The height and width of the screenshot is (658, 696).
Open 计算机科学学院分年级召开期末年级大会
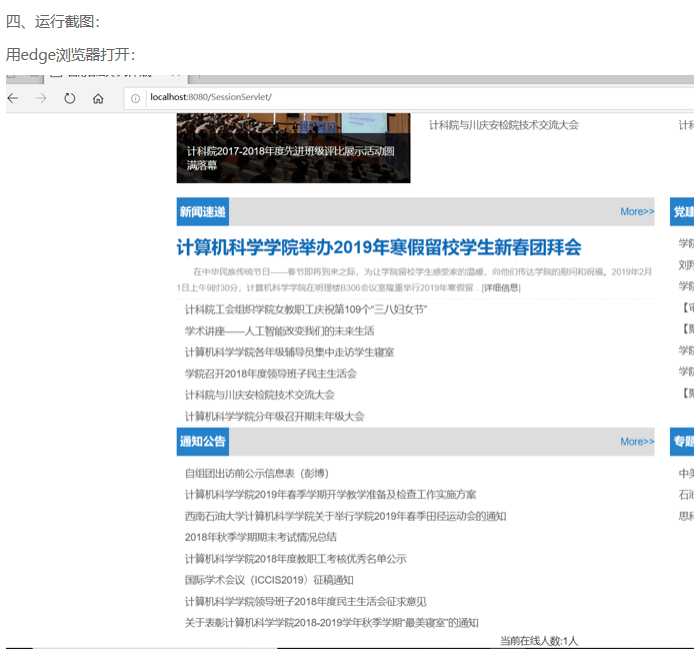click(274, 416)
